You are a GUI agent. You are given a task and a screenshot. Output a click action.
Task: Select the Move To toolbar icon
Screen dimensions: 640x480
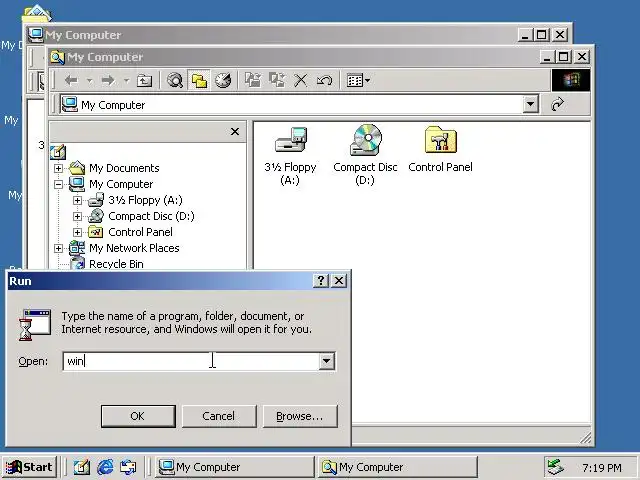[x=253, y=80]
